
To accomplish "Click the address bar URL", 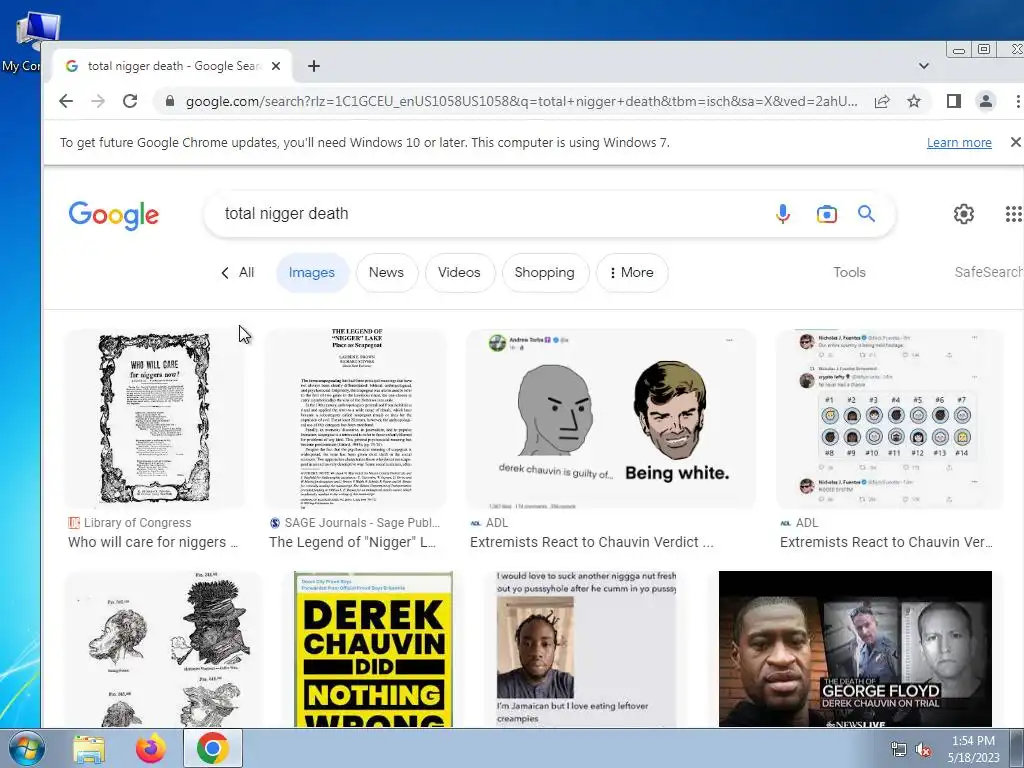I will coord(521,101).
